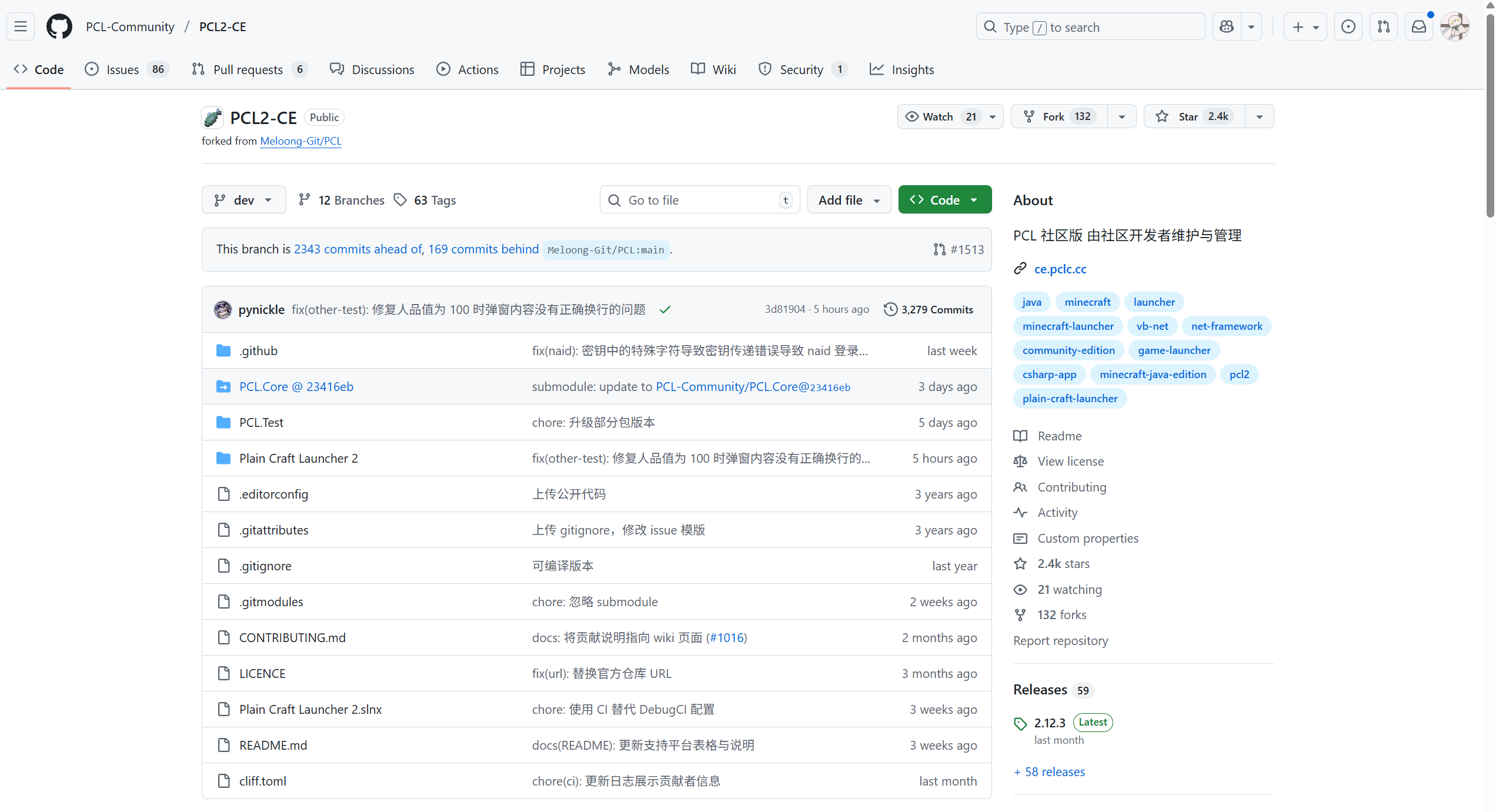This screenshot has width=1496, height=812.
Task: Expand the dev branch selector
Action: [x=243, y=200]
